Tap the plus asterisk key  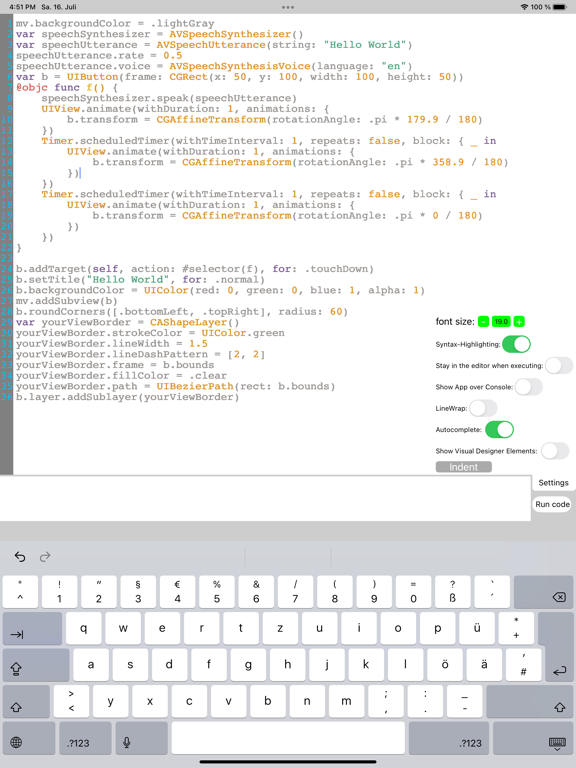pyautogui.click(x=516, y=628)
